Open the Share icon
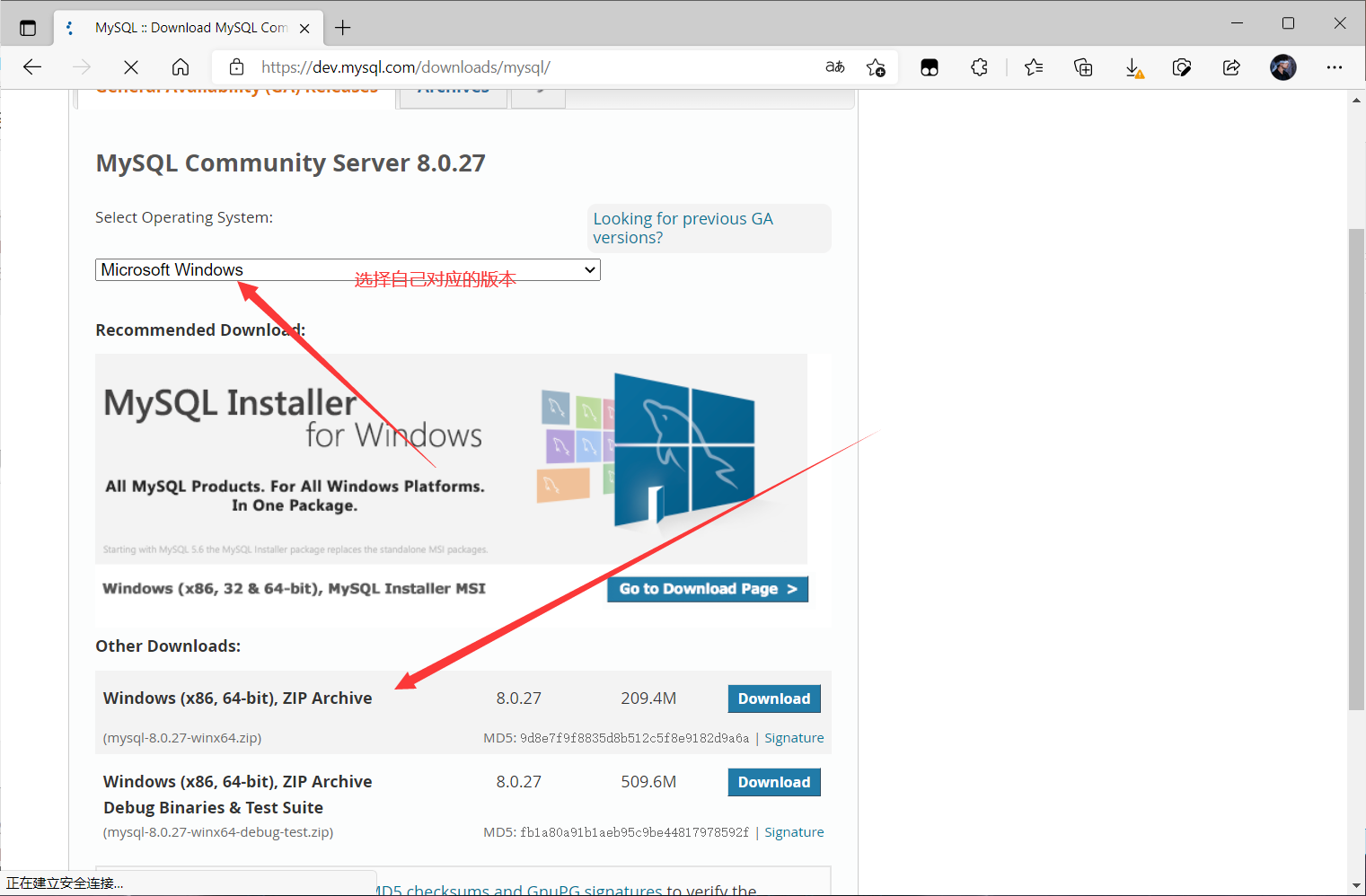The width and height of the screenshot is (1366, 896). click(1231, 66)
